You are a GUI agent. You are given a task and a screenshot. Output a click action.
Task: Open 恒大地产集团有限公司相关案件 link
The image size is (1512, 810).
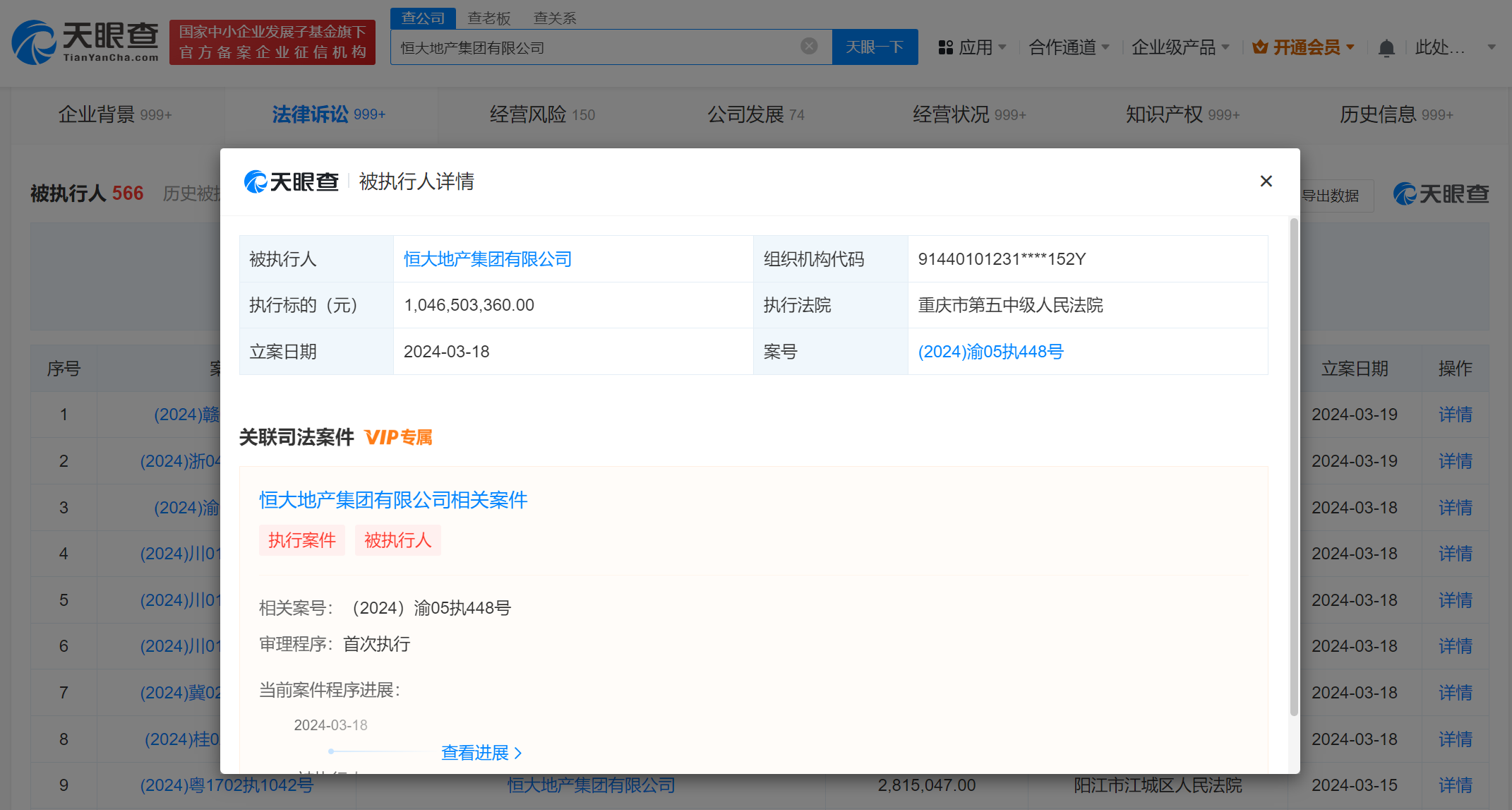[x=393, y=500]
